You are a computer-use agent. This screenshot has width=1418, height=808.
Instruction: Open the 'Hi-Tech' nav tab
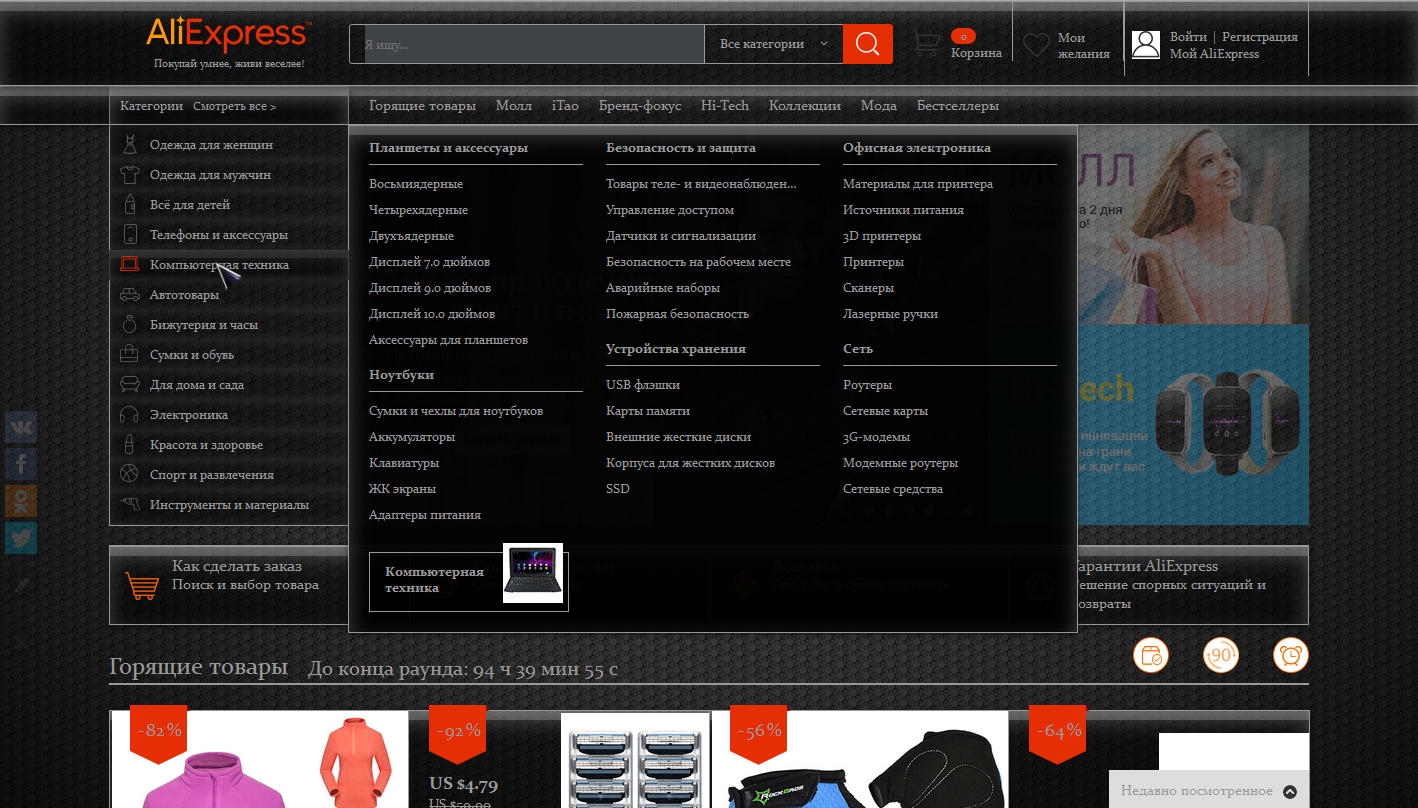pos(725,106)
